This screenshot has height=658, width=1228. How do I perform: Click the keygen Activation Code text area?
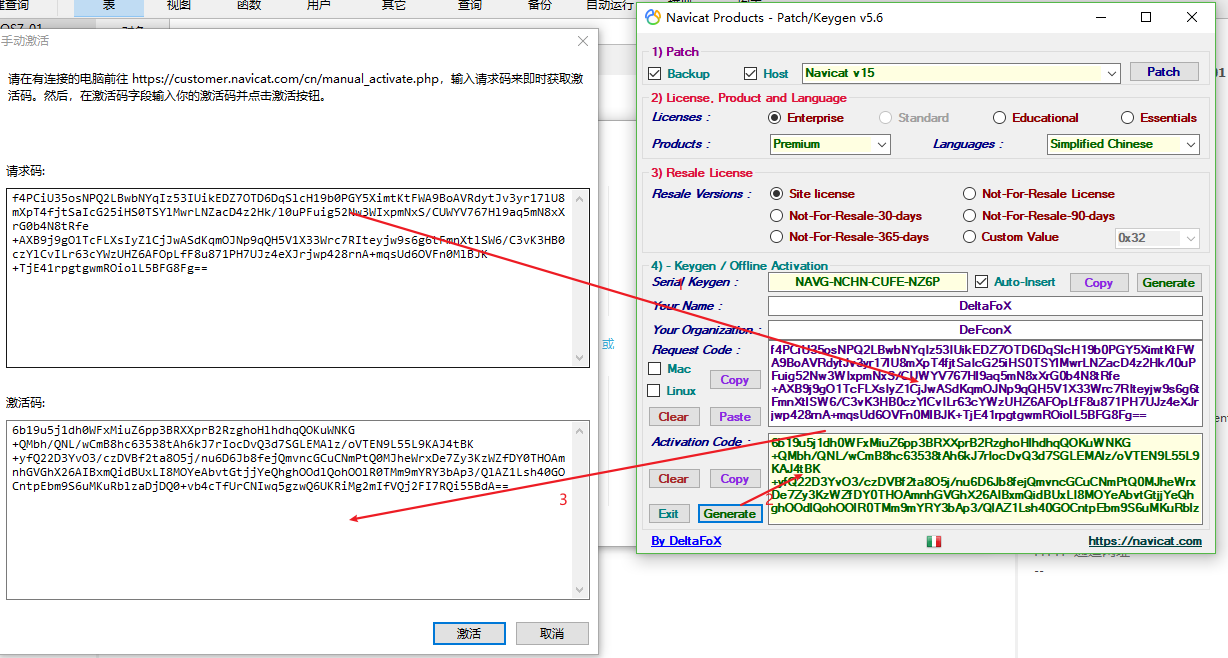click(x=985, y=479)
